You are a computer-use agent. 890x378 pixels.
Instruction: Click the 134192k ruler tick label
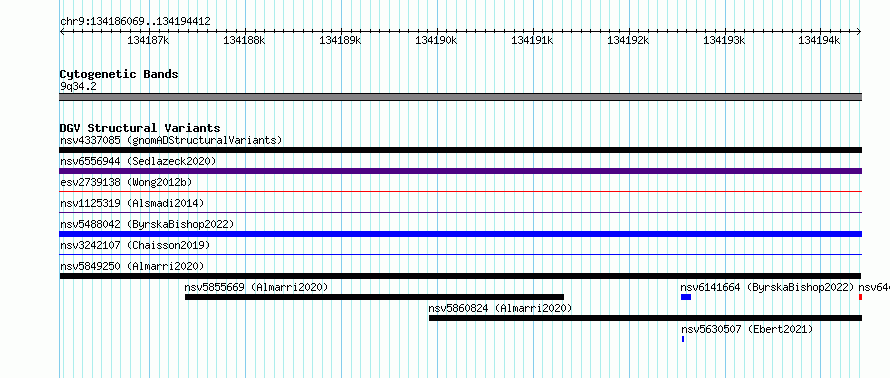tap(628, 40)
